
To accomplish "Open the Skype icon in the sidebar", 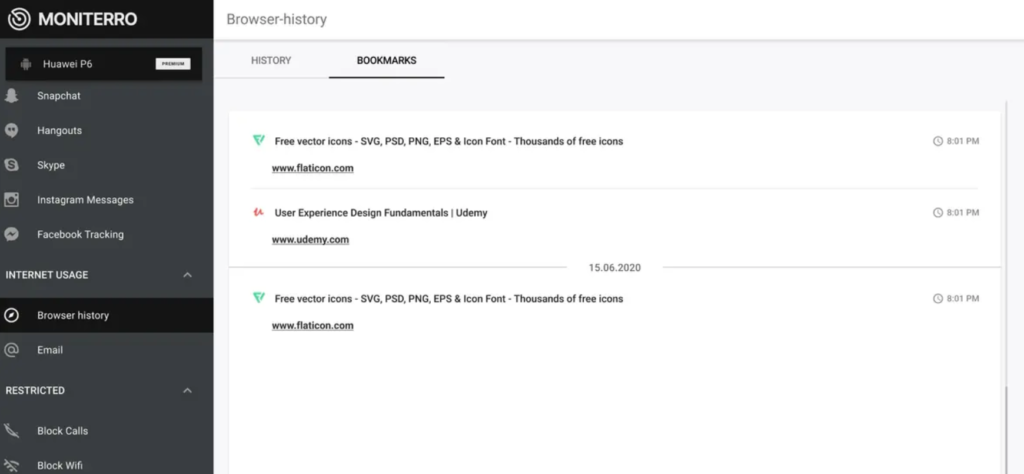I will 11,165.
